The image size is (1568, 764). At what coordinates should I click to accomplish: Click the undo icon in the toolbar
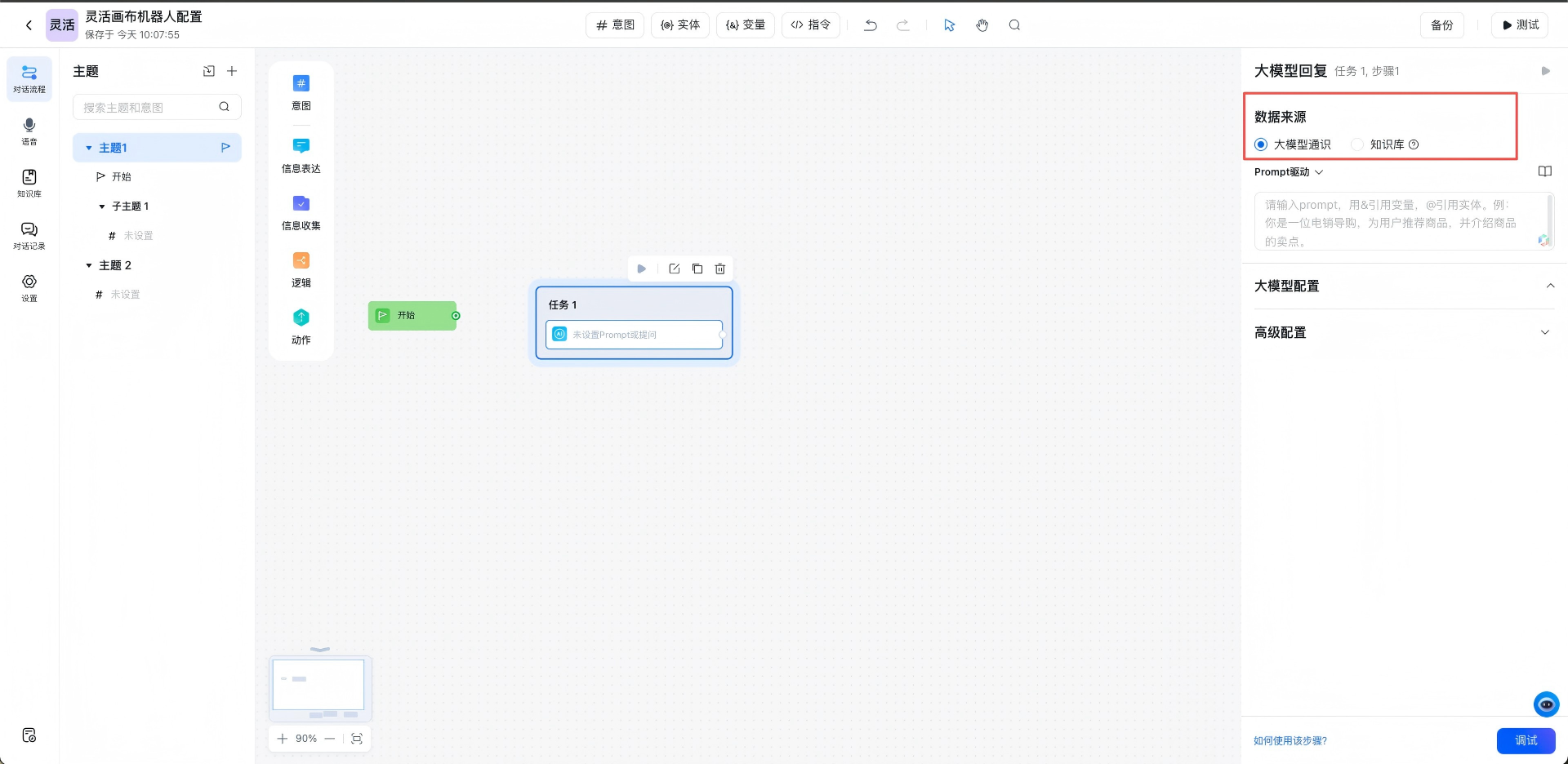point(870,25)
